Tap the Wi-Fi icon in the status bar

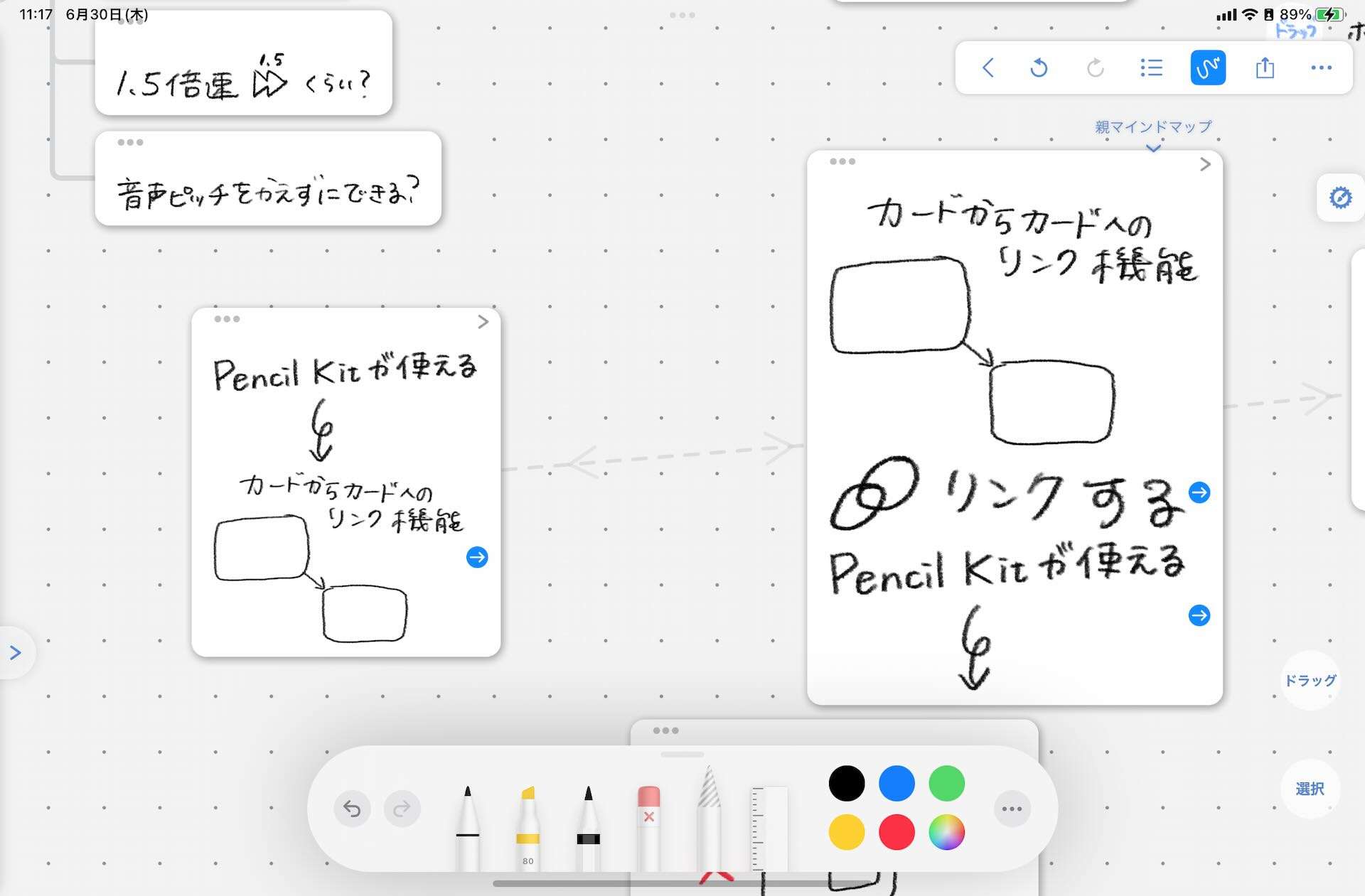pos(1249,15)
